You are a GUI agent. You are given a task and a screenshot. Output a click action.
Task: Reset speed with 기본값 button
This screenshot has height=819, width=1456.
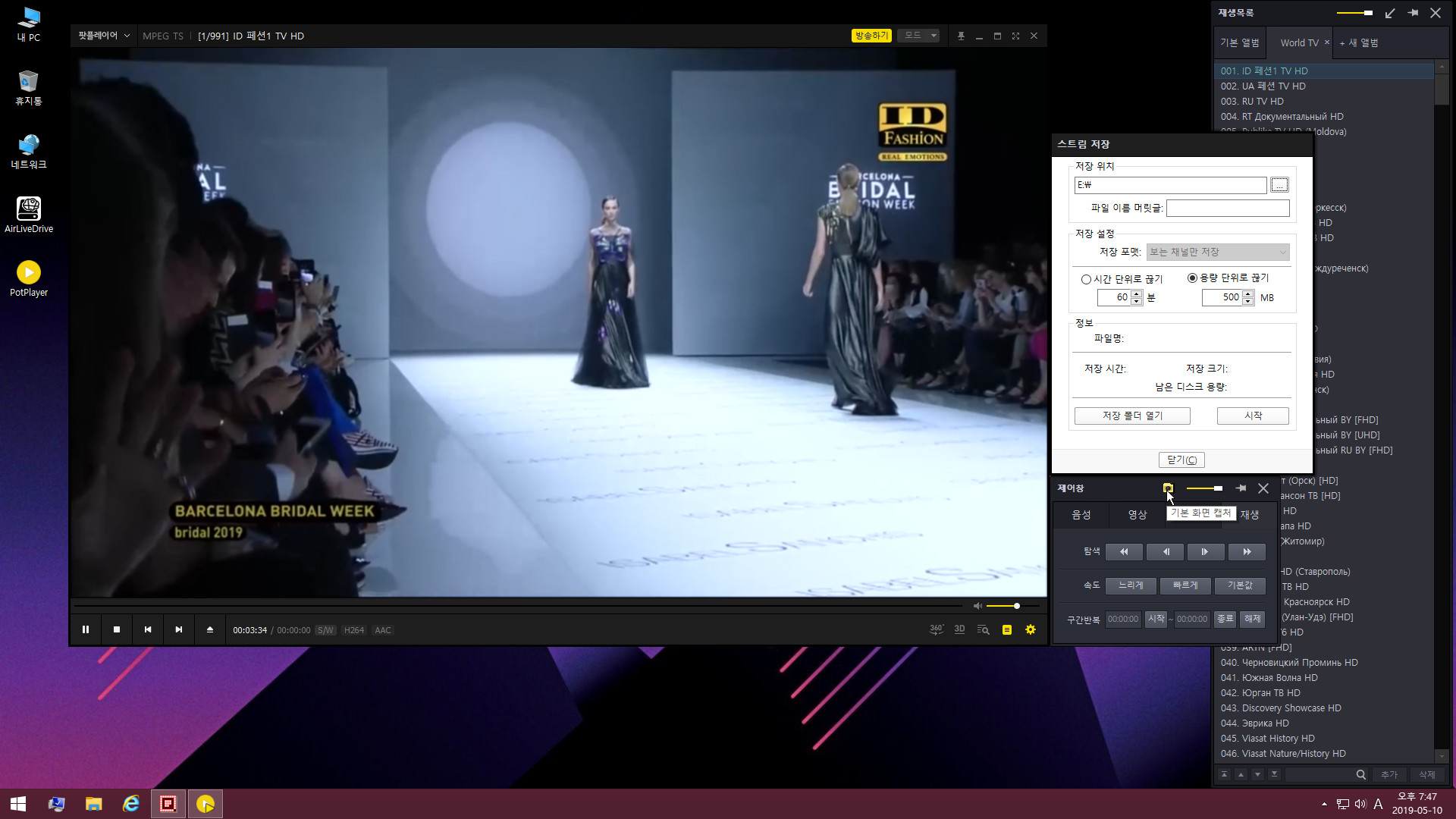tap(1241, 585)
